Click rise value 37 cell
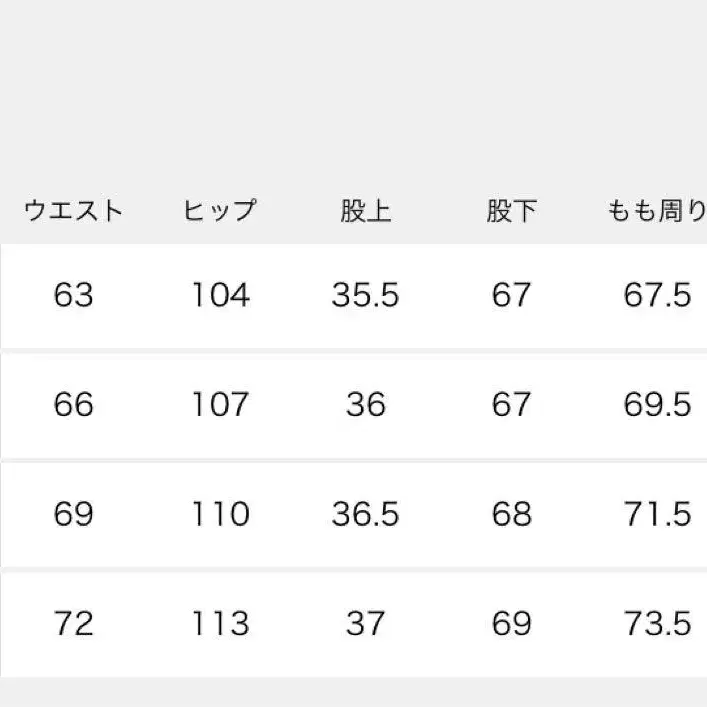Image resolution: width=707 pixels, height=707 pixels. pos(365,624)
